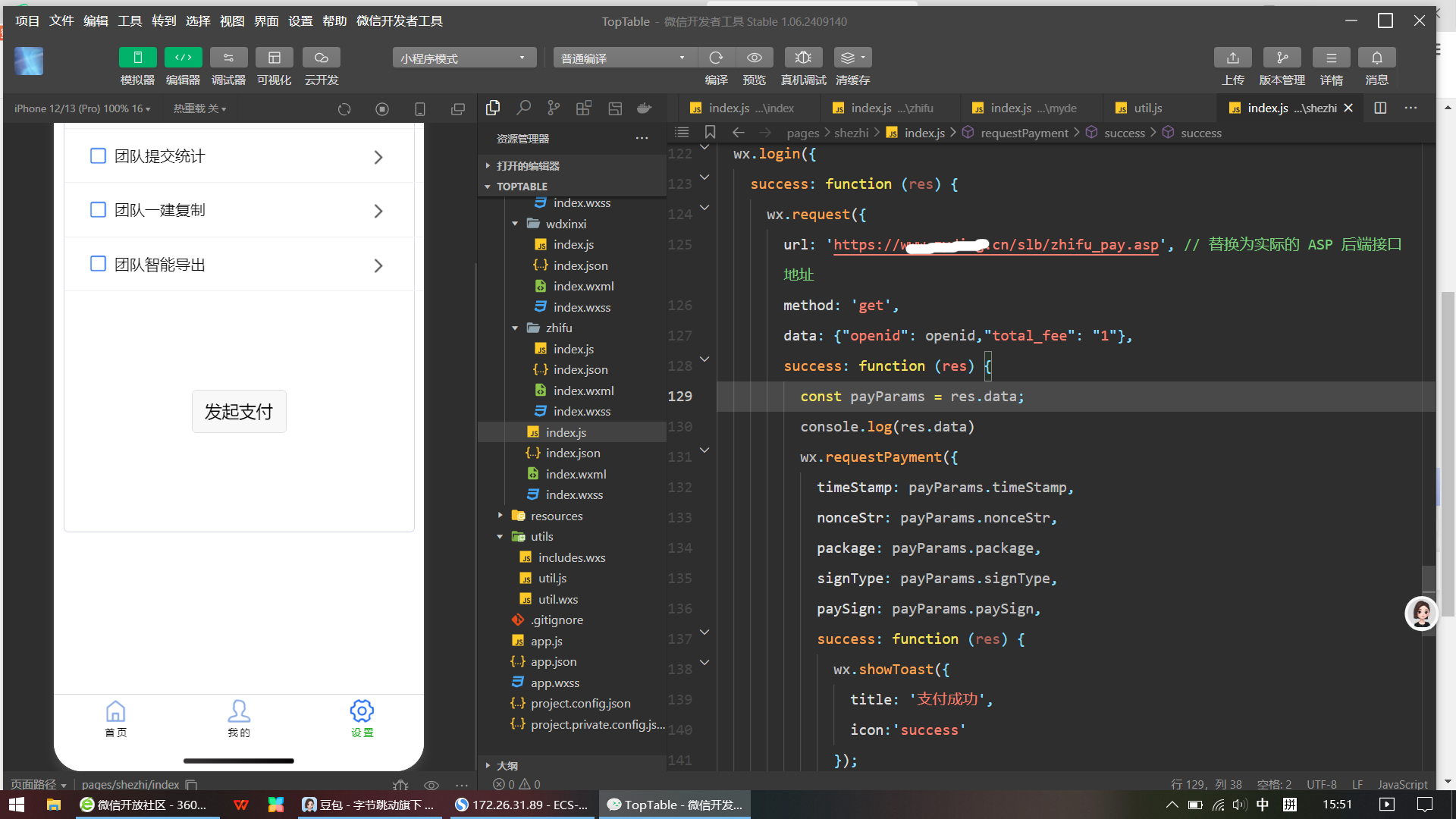Open the visualization panel
Screen dimensions: 1456x819
[x=274, y=58]
